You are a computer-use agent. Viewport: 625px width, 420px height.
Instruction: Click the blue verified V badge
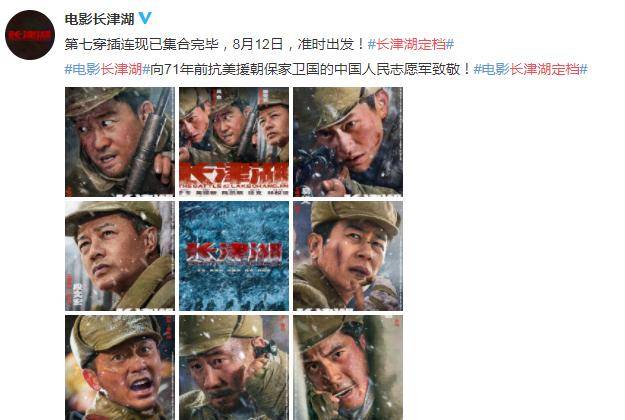(145, 18)
